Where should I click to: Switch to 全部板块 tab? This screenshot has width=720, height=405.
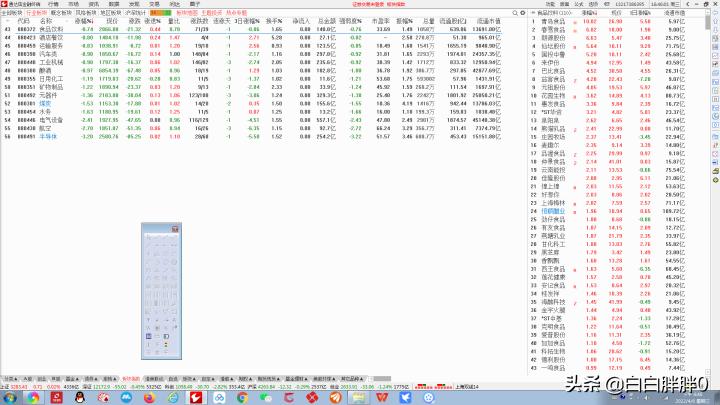point(12,13)
